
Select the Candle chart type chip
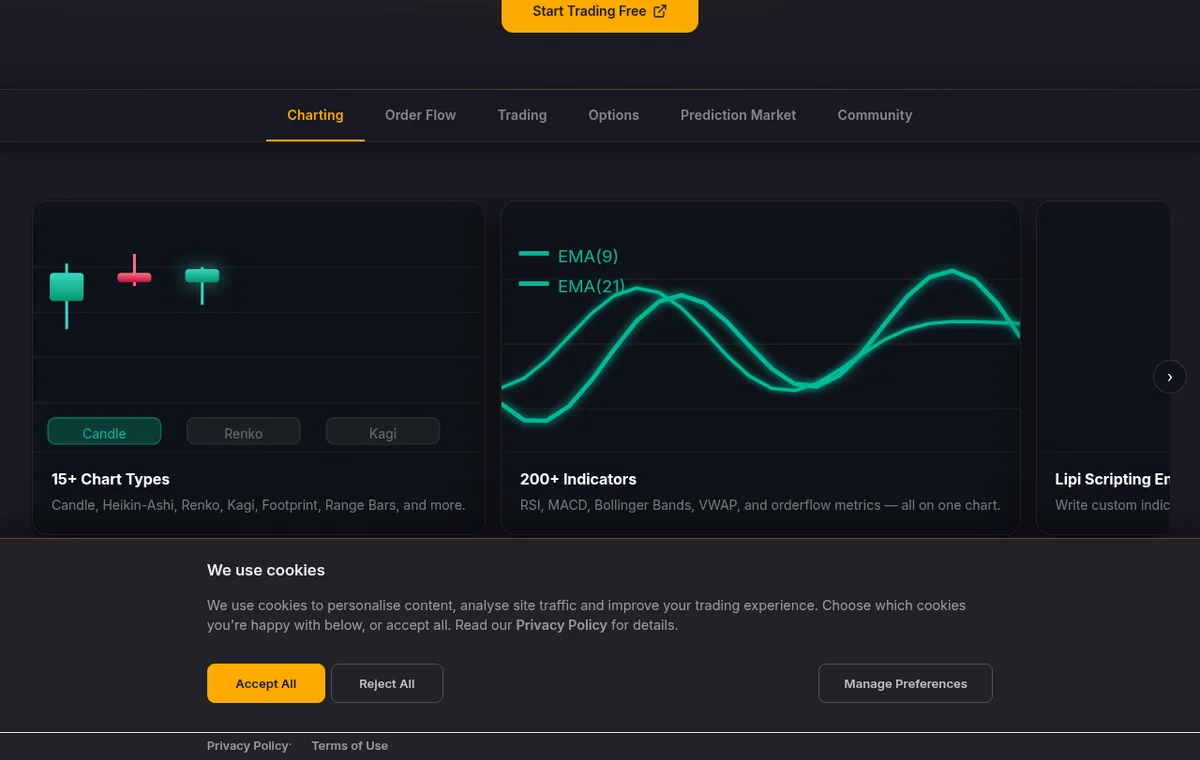104,432
